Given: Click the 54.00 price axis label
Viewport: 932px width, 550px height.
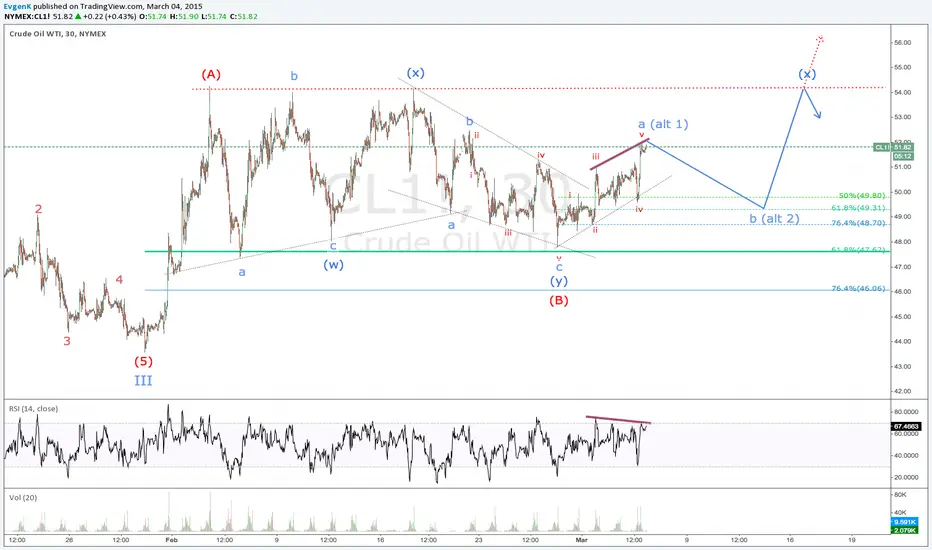Looking at the screenshot, I should (x=902, y=92).
